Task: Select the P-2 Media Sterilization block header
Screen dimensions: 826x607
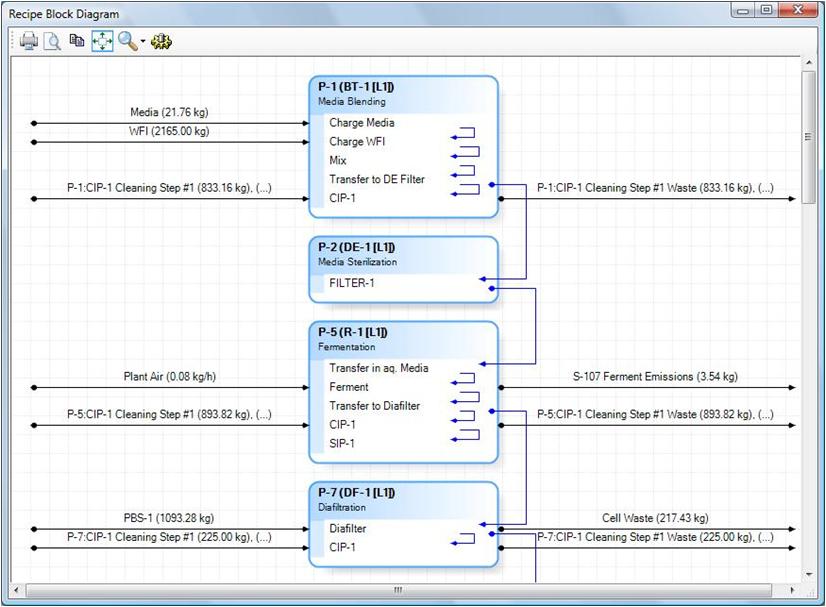Action: click(x=402, y=254)
